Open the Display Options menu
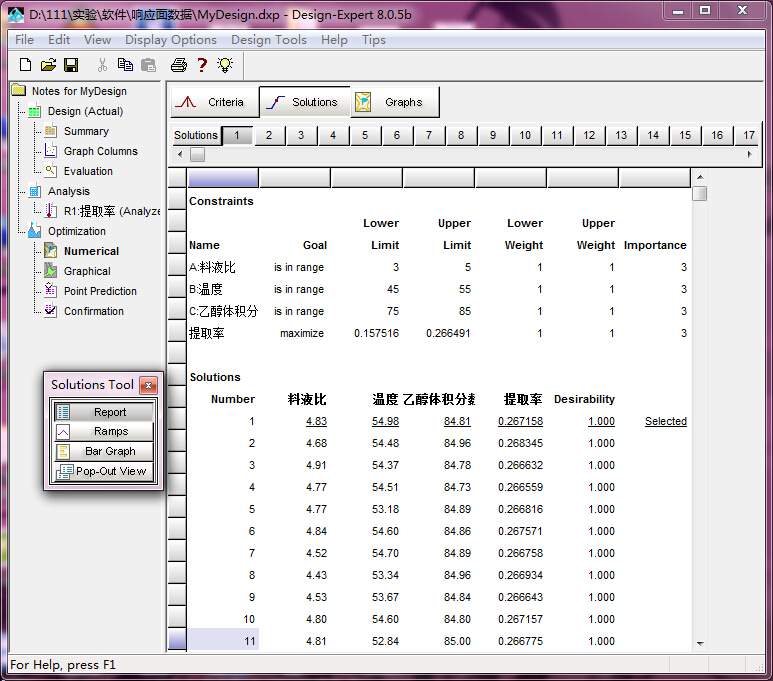This screenshot has height=681, width=773. [x=170, y=40]
